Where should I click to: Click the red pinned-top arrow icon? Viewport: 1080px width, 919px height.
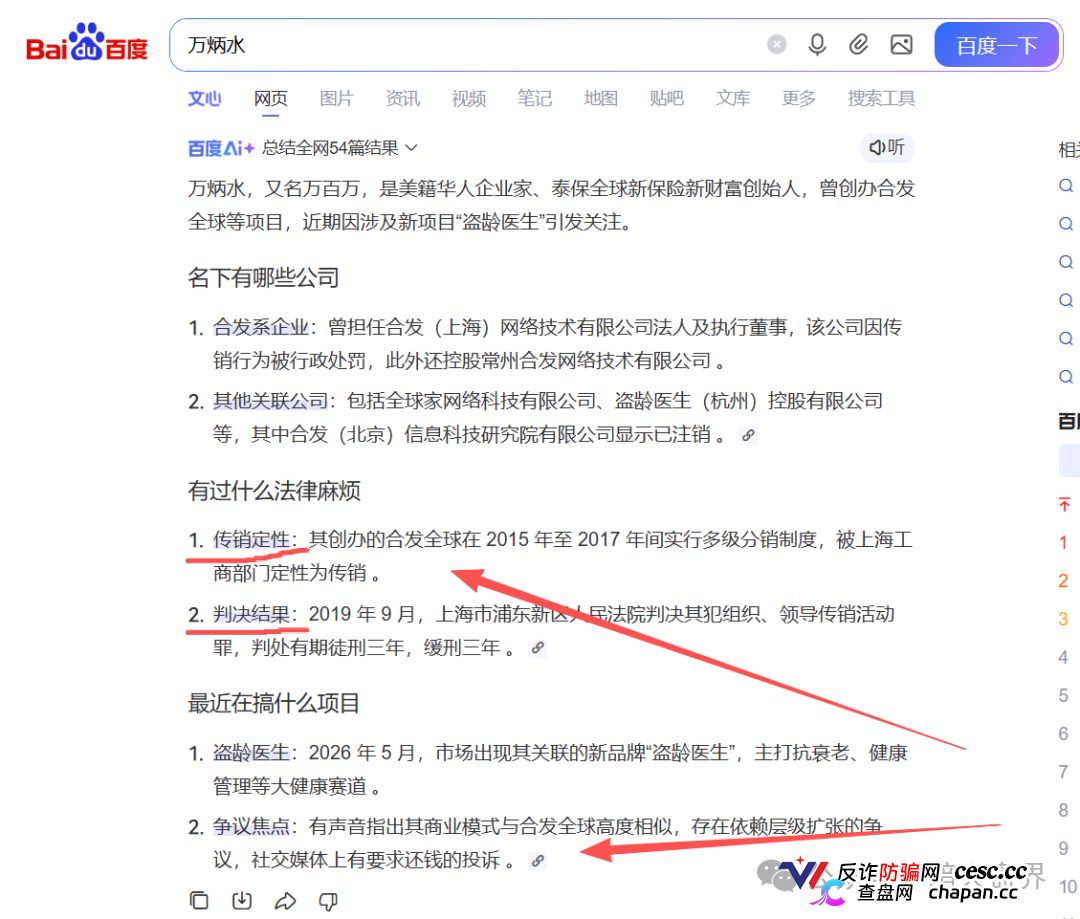pyautogui.click(x=1064, y=504)
